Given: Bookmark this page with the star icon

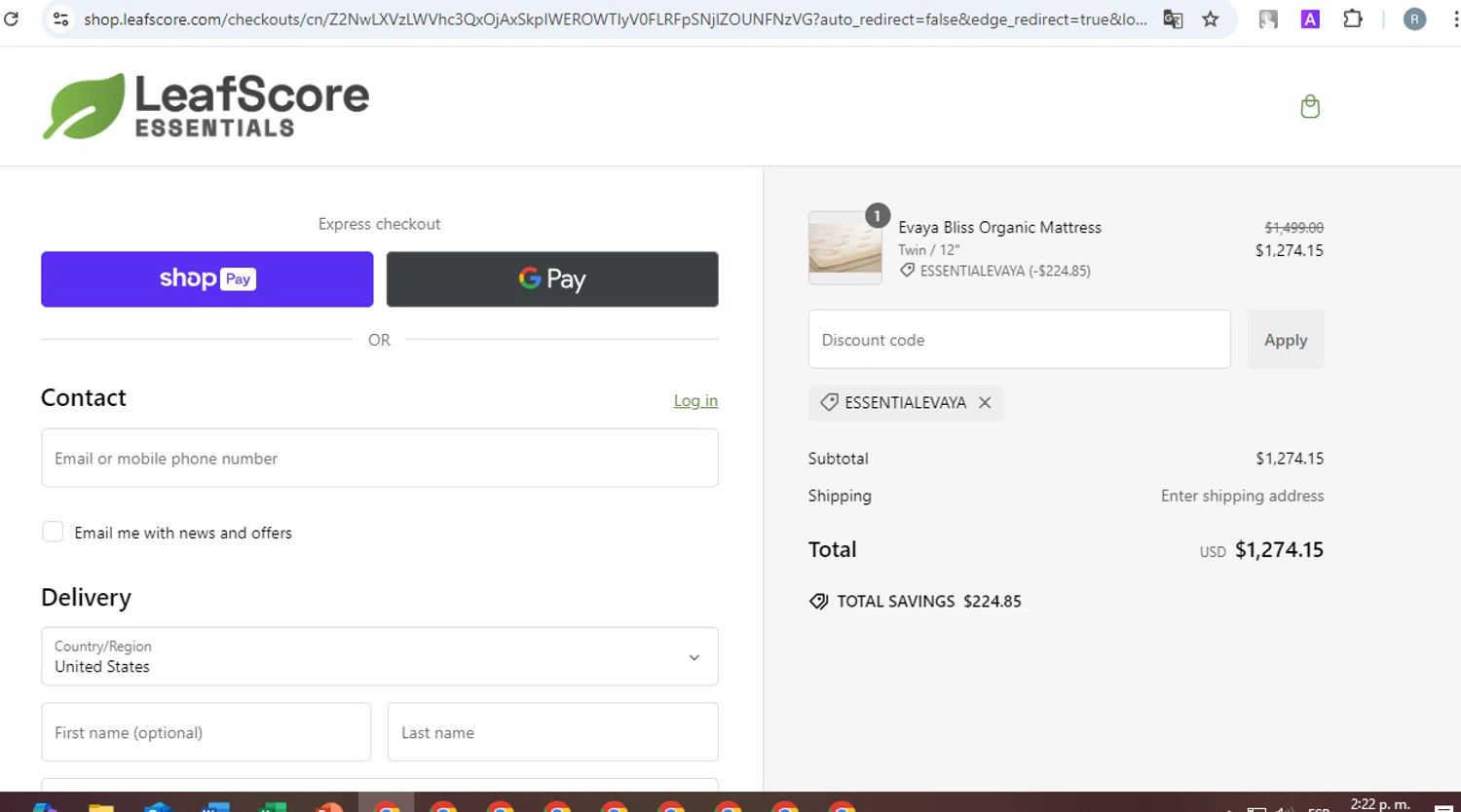Looking at the screenshot, I should tap(1211, 18).
